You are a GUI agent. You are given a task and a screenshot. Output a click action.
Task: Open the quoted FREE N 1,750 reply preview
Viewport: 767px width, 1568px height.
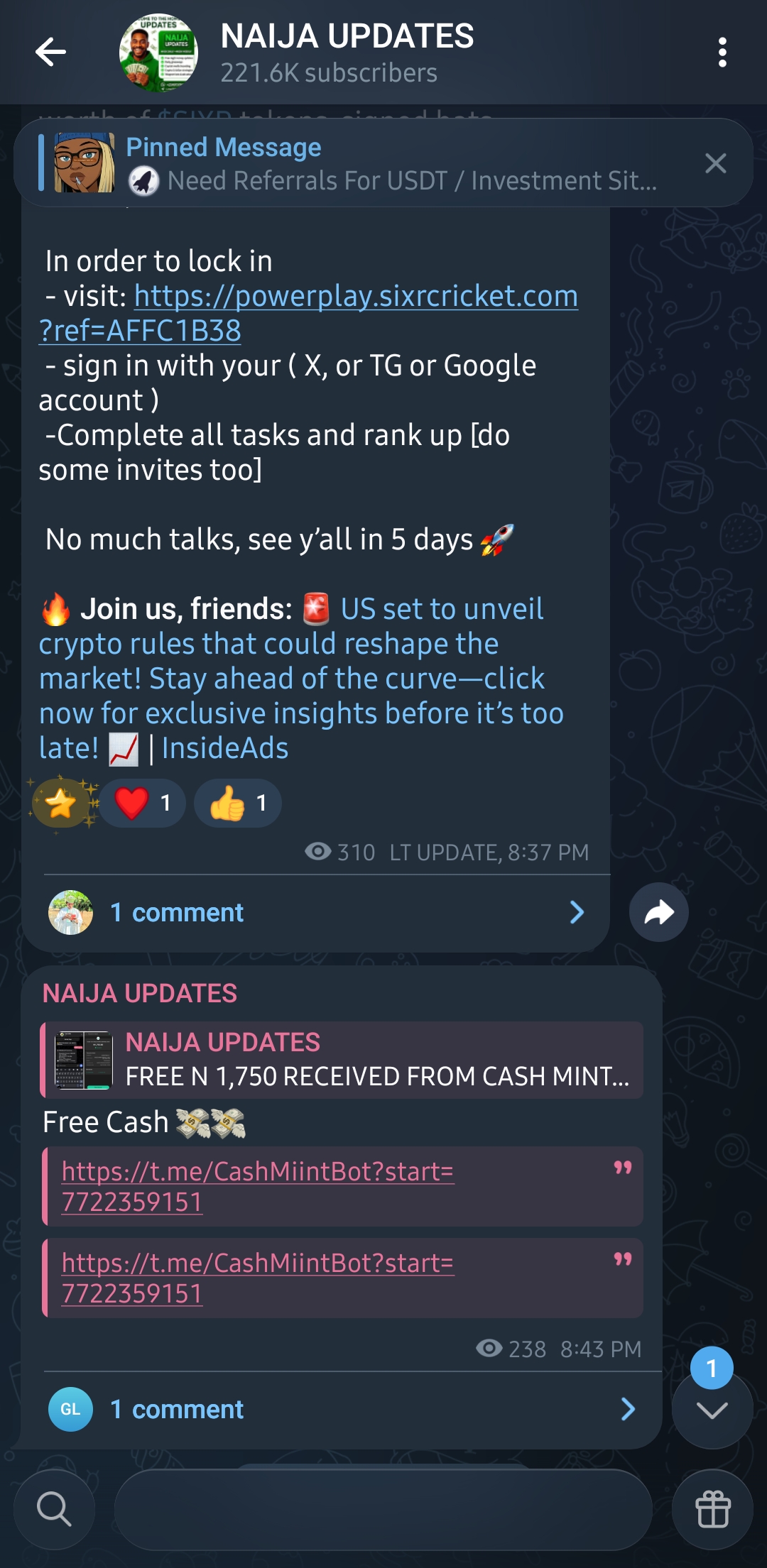pos(342,1060)
